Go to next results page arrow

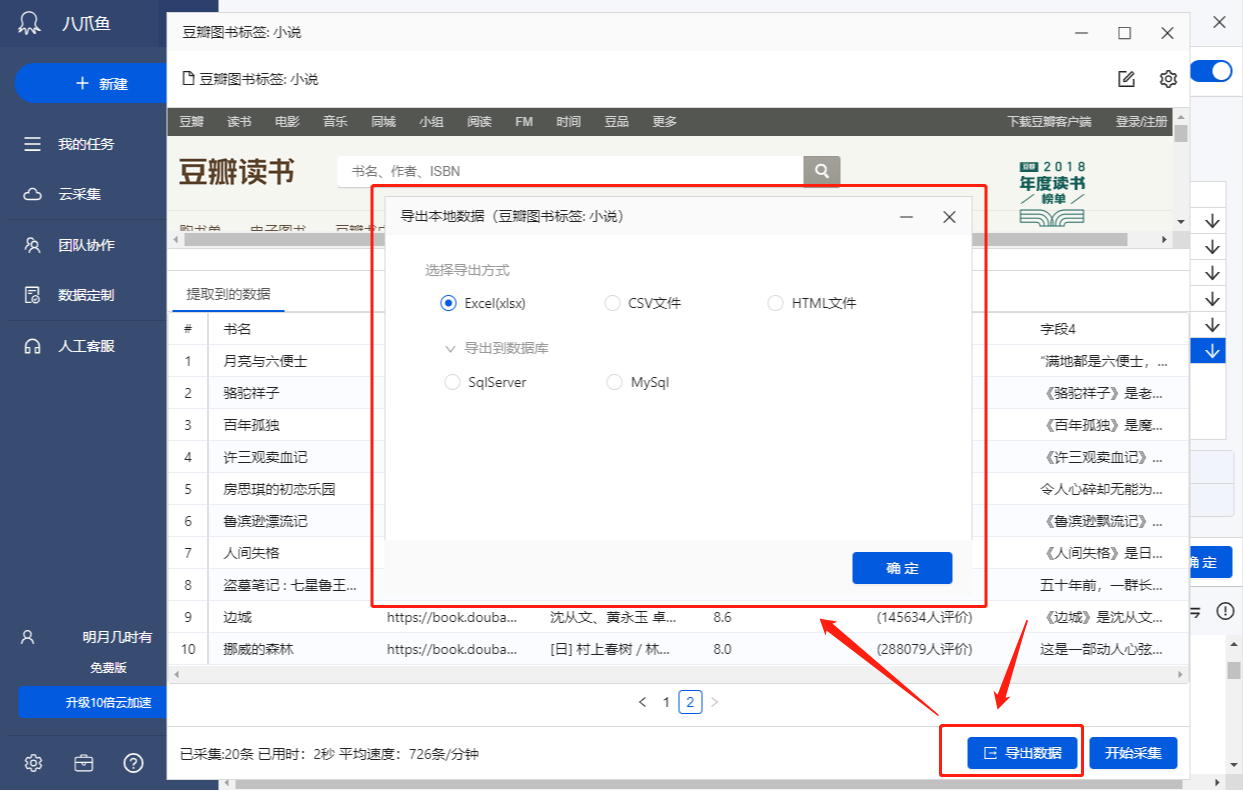pos(714,702)
